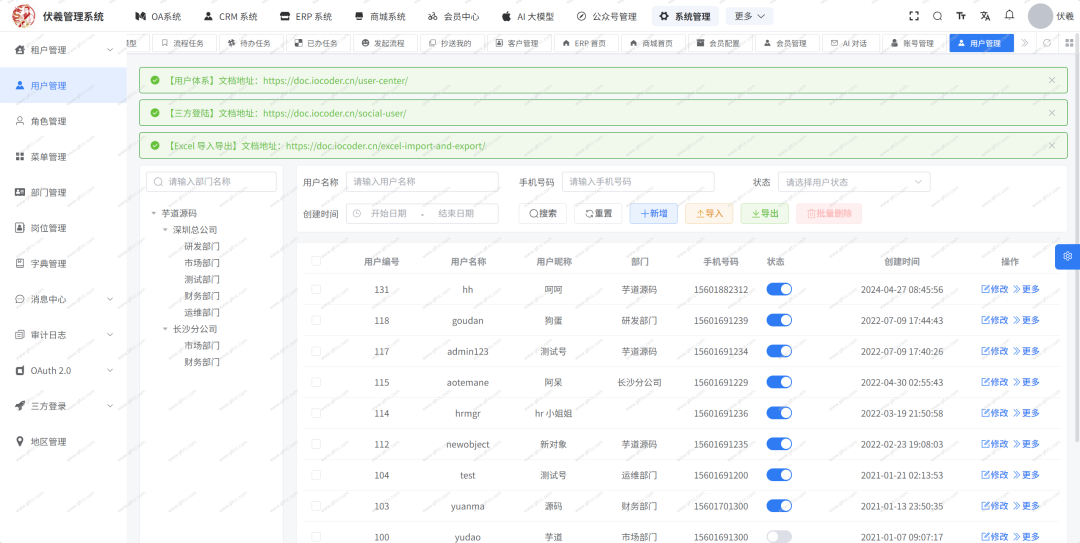
Task: Open 岗位管理 in sidebar
Action: 63,228
